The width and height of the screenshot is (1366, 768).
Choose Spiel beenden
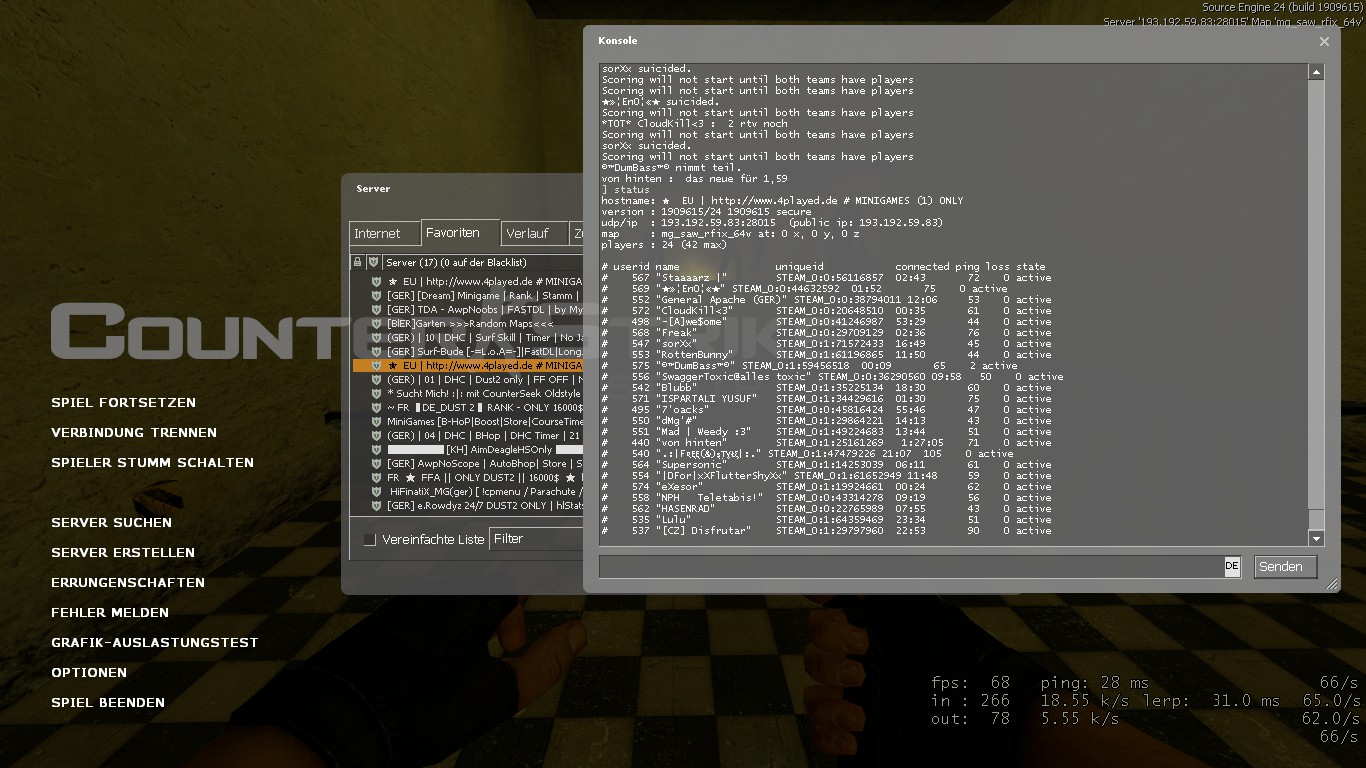(x=108, y=703)
